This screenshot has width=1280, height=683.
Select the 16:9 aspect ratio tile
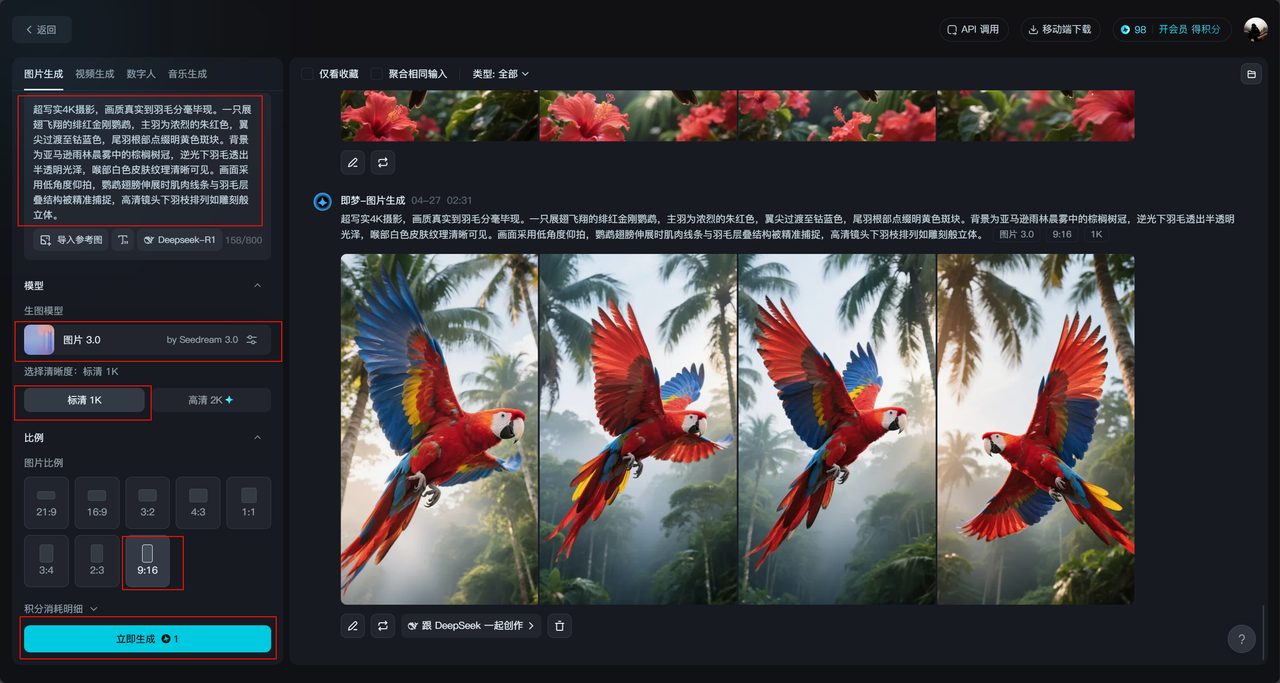(97, 502)
